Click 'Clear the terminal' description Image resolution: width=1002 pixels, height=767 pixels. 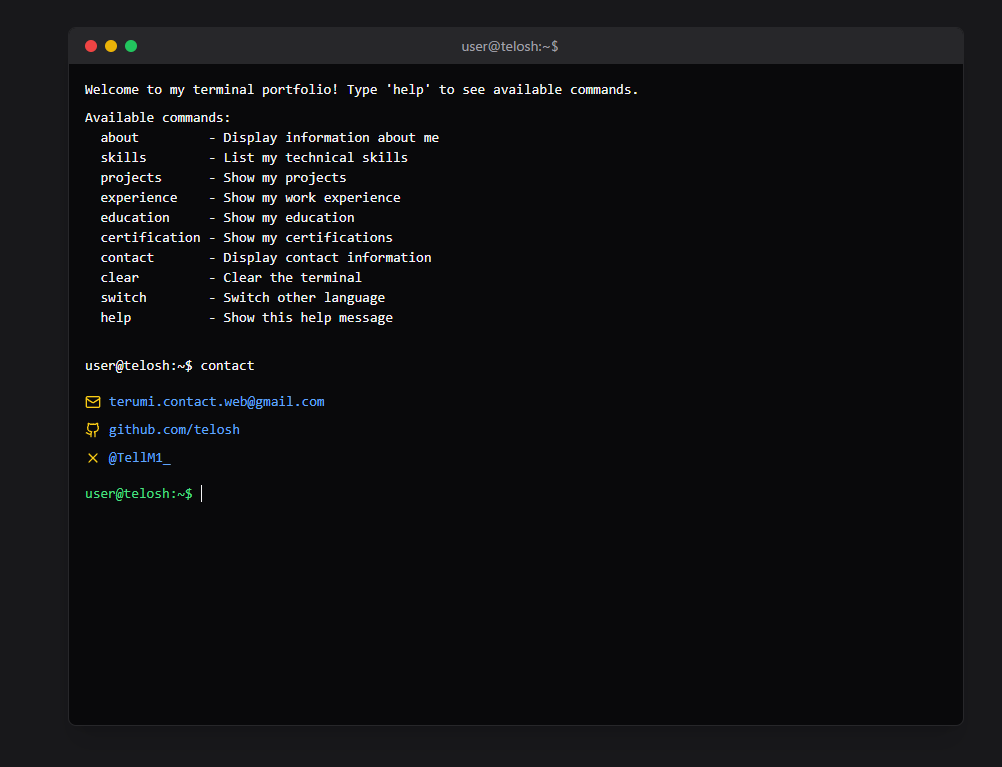pyautogui.click(x=293, y=278)
